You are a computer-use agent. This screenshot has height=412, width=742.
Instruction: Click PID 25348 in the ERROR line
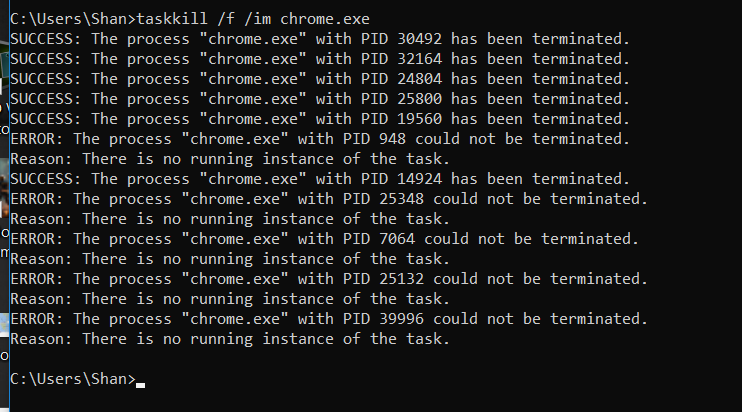pos(401,199)
